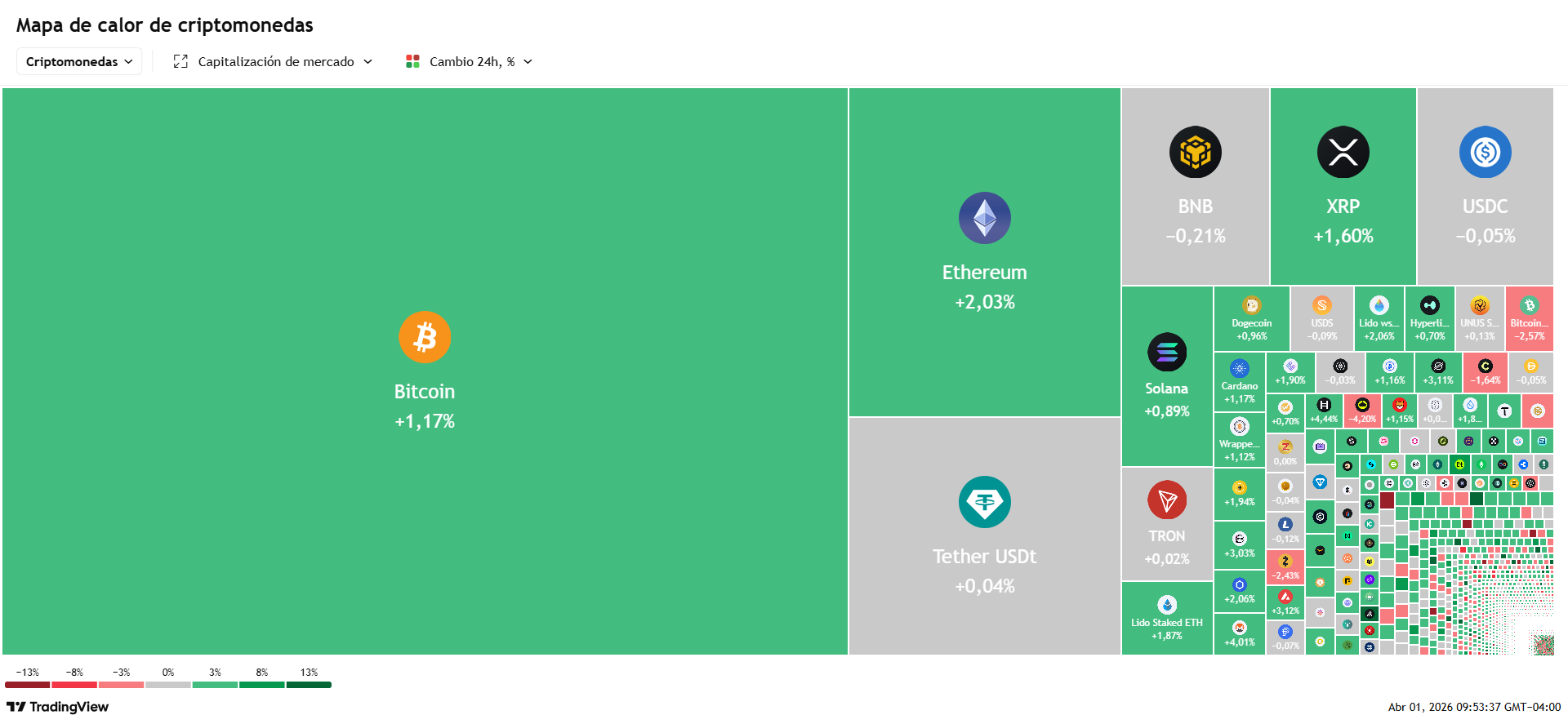Click the 13% dark green legend swatch
The width and height of the screenshot is (1568, 724).
tap(309, 685)
